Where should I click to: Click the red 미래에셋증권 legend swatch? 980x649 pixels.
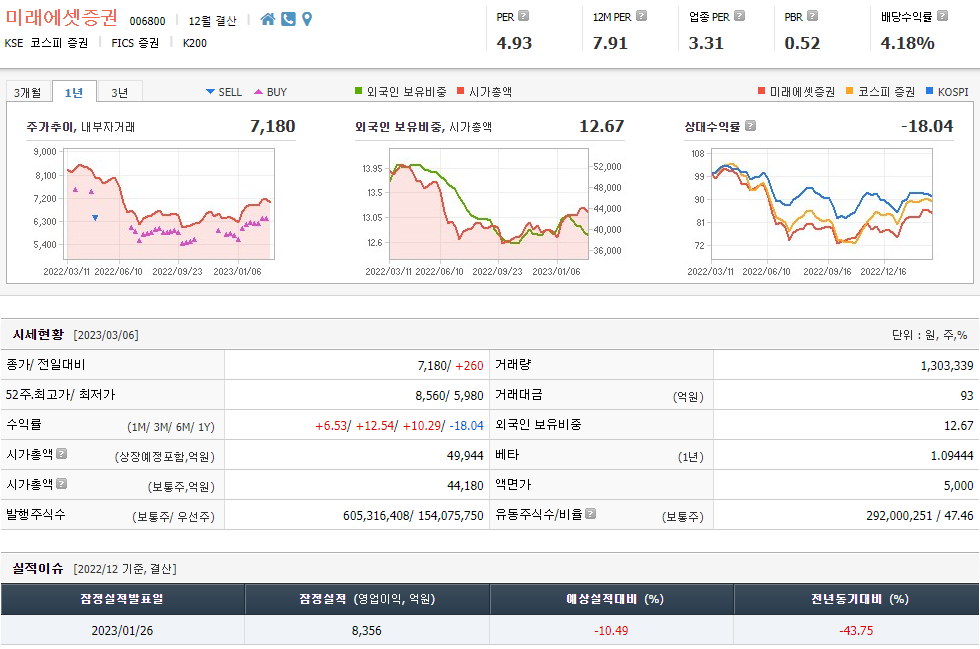coord(761,91)
